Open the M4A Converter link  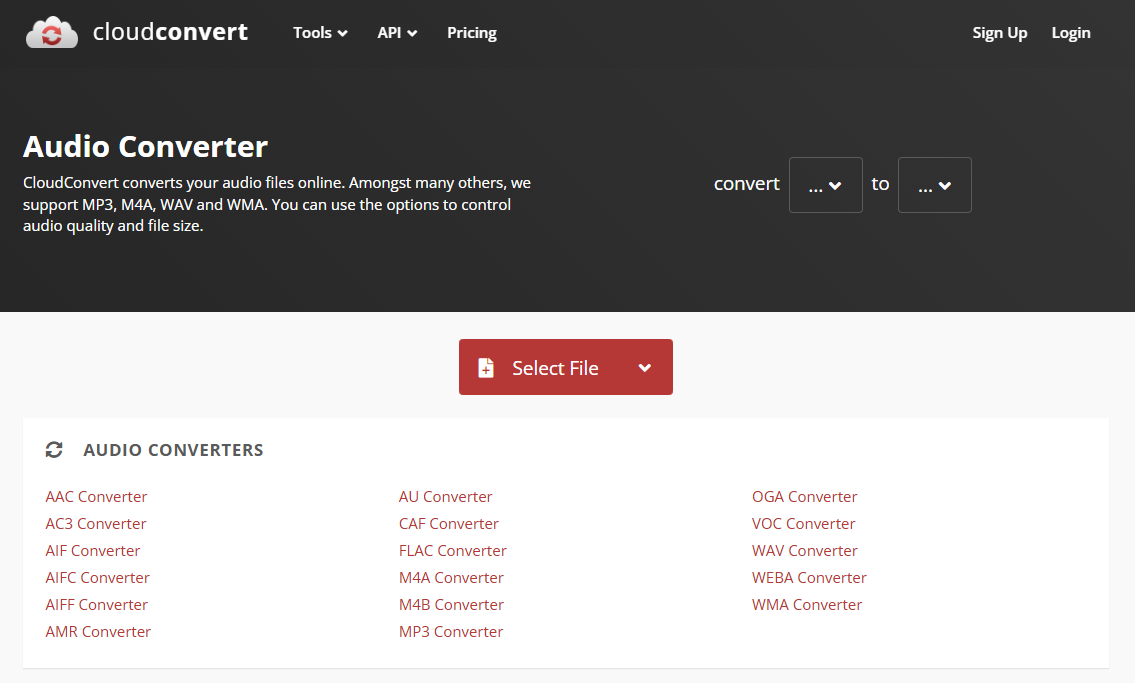[x=451, y=578]
